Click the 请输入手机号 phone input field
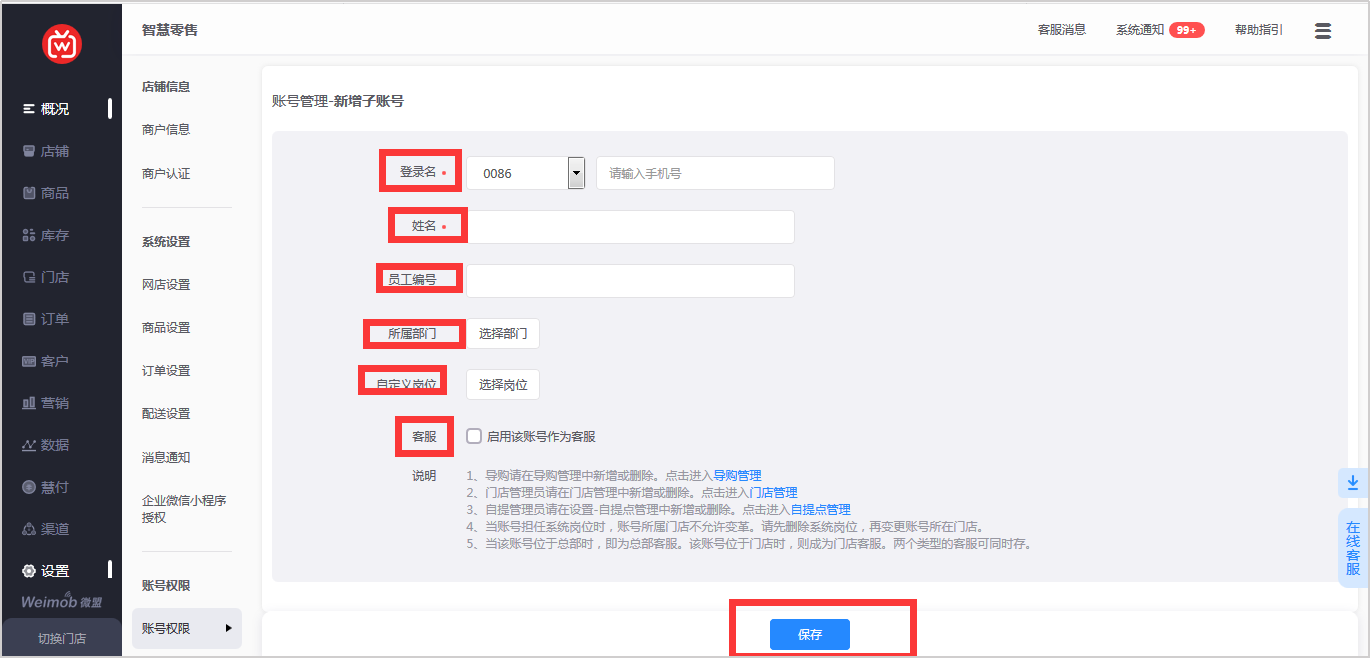 pyautogui.click(x=715, y=173)
